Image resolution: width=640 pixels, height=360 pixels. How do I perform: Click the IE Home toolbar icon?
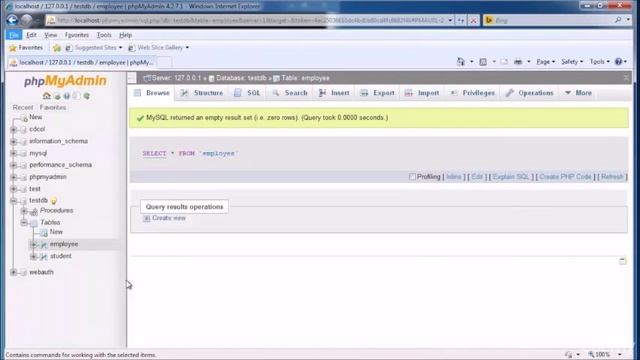[x=461, y=62]
